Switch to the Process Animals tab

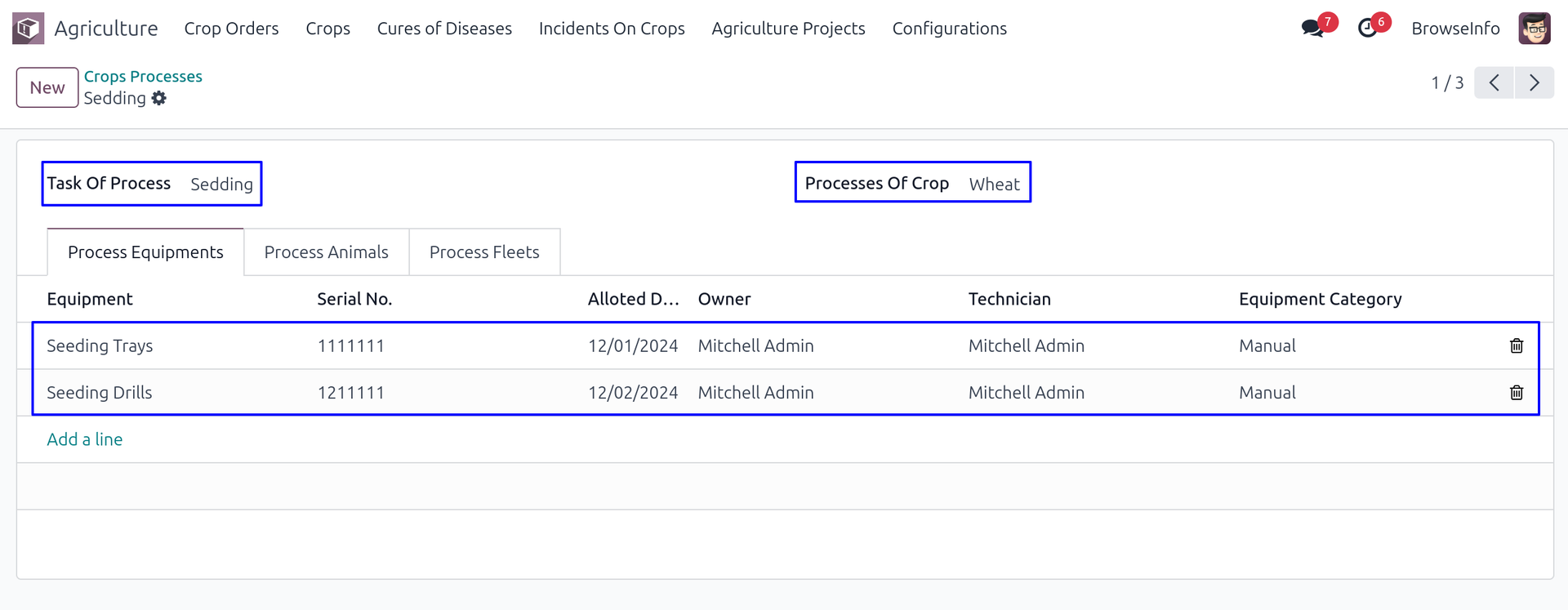pyautogui.click(x=326, y=252)
